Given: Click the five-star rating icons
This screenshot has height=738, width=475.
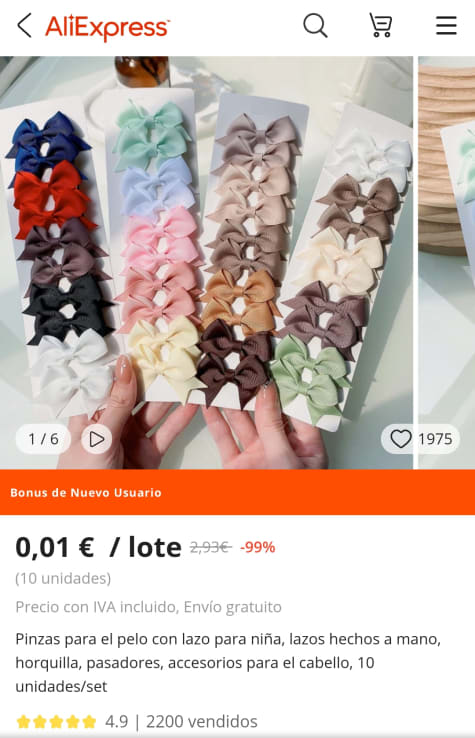Looking at the screenshot, I should pyautogui.click(x=56, y=722).
